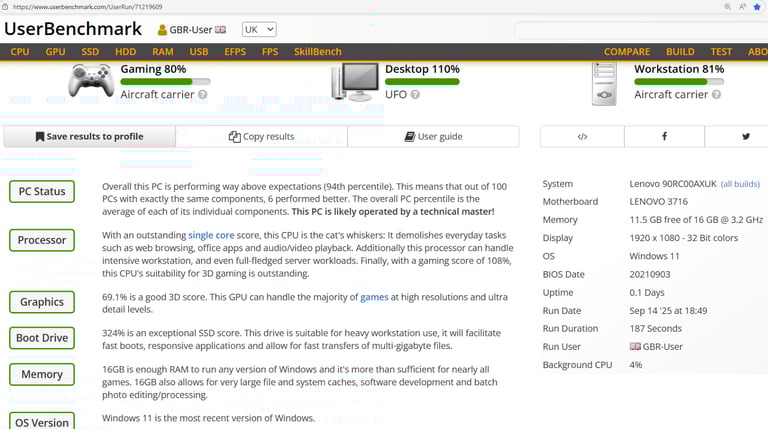768x429 pixels.
Task: Click the read aloud icon in address bar
Action: [743, 7]
